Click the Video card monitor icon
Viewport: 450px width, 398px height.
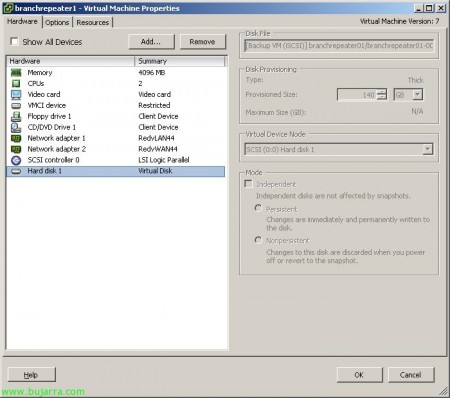coord(16,95)
